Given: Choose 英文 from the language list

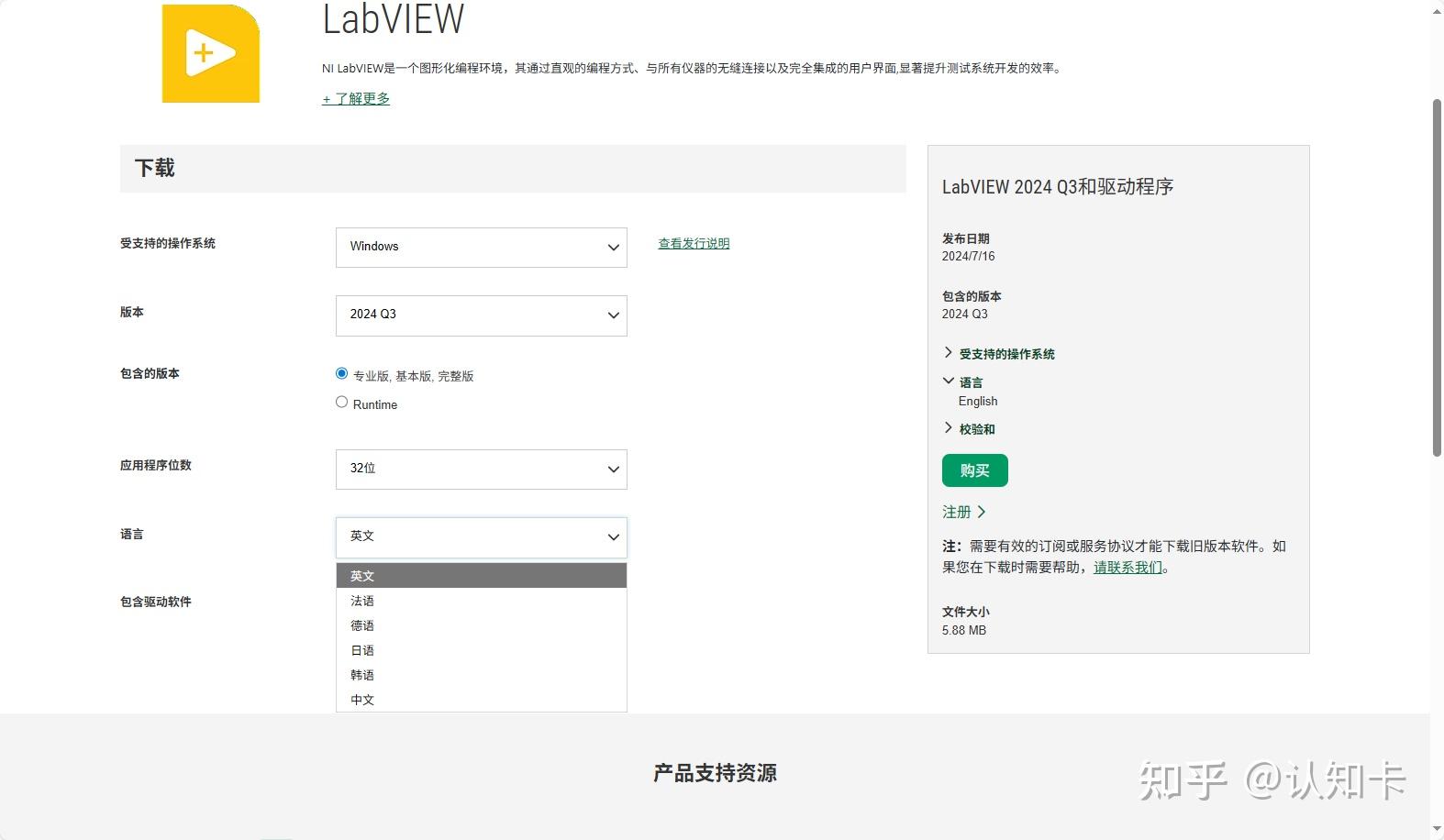Looking at the screenshot, I should pyautogui.click(x=482, y=576).
